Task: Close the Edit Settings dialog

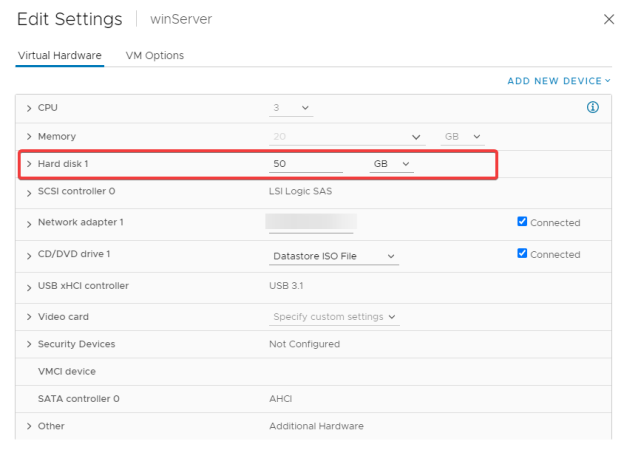Action: [x=609, y=19]
